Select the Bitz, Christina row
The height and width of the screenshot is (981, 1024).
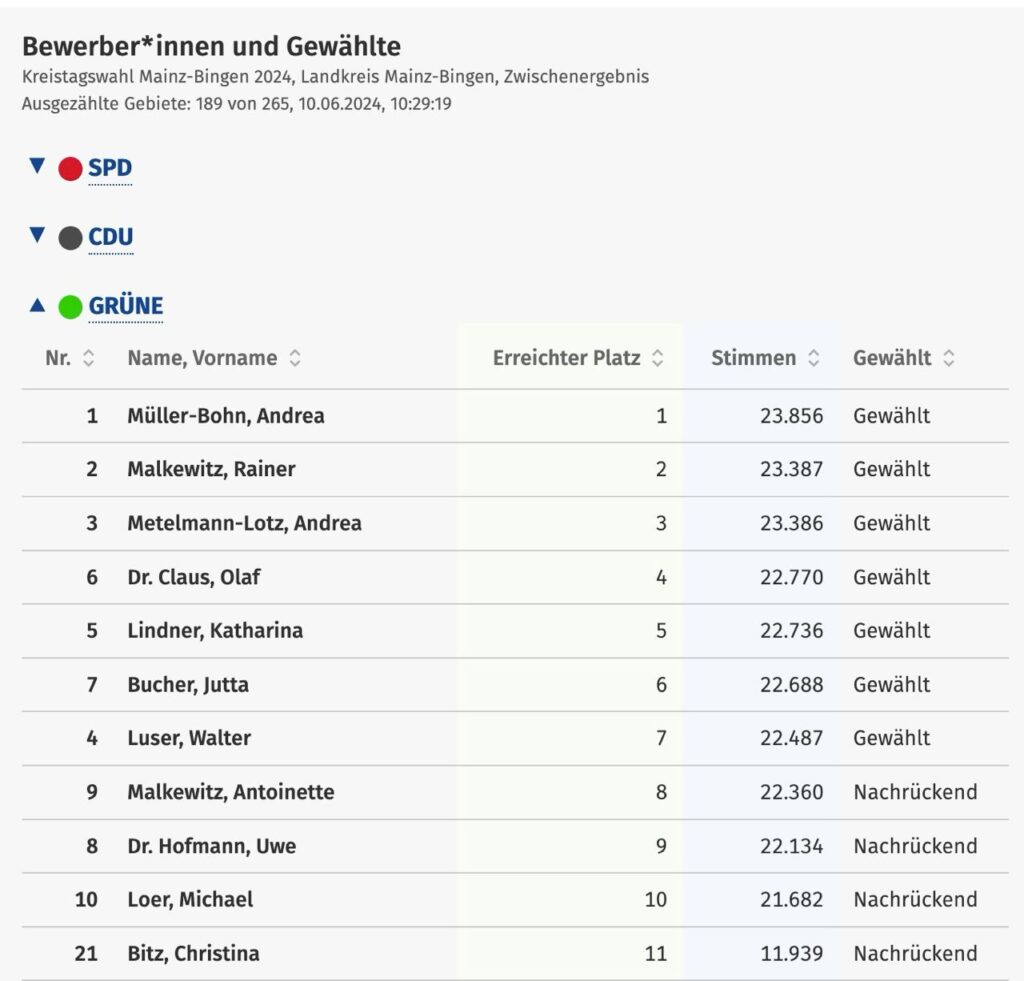[x=515, y=954]
